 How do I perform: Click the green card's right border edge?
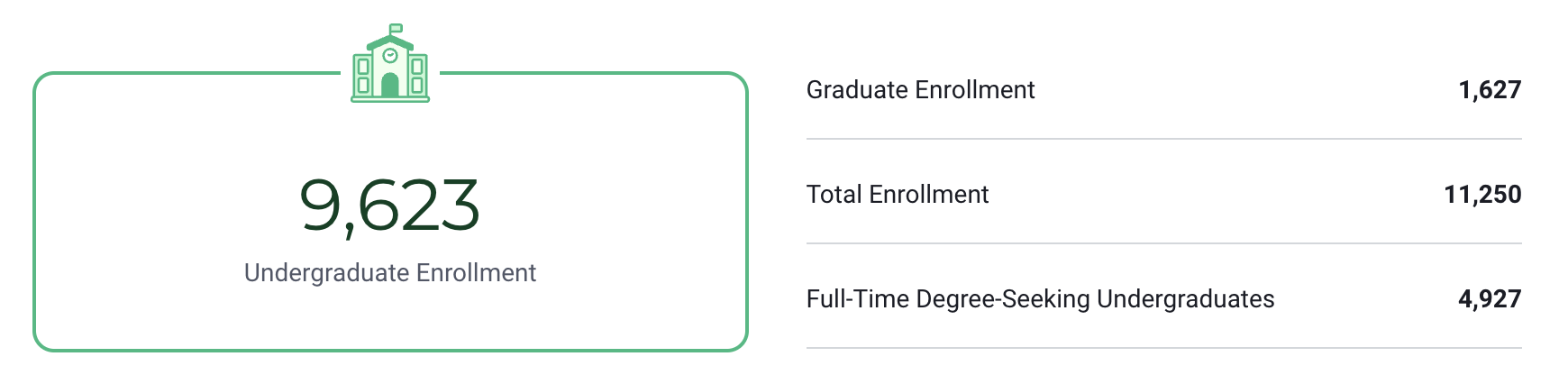tap(747, 212)
